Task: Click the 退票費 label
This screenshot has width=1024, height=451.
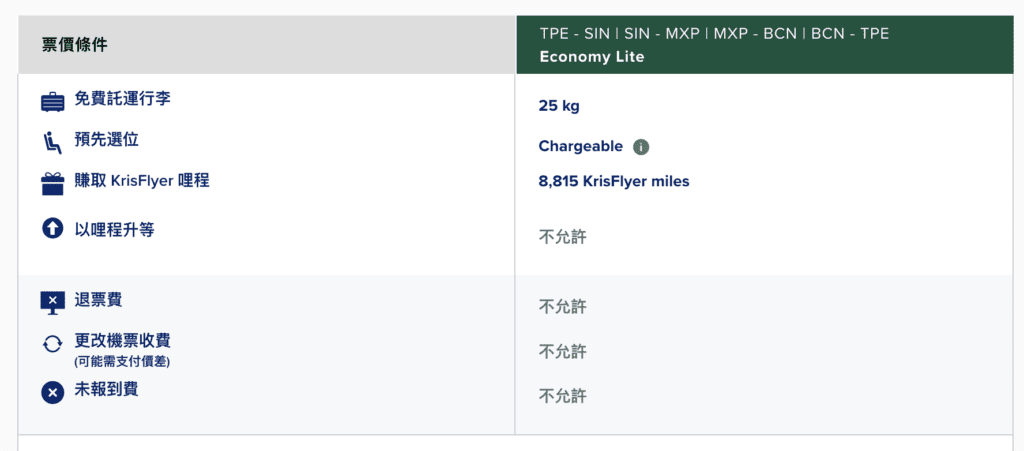Action: (98, 300)
